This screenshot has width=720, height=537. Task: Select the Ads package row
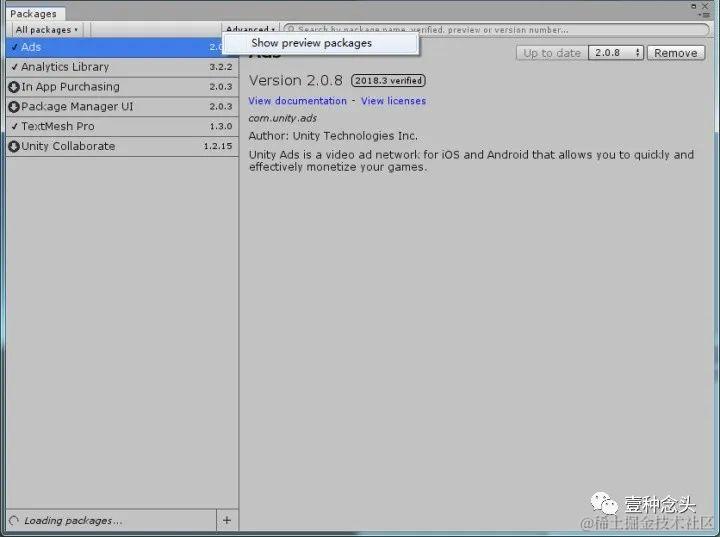point(122,47)
